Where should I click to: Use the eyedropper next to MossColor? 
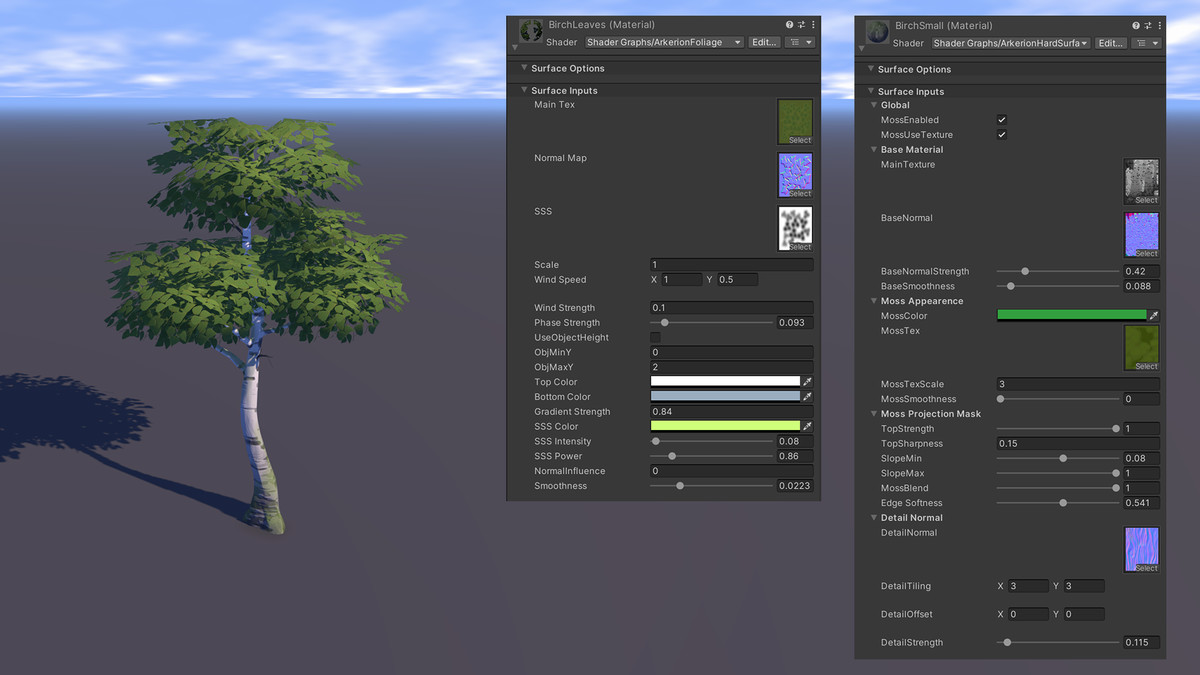(x=1155, y=315)
